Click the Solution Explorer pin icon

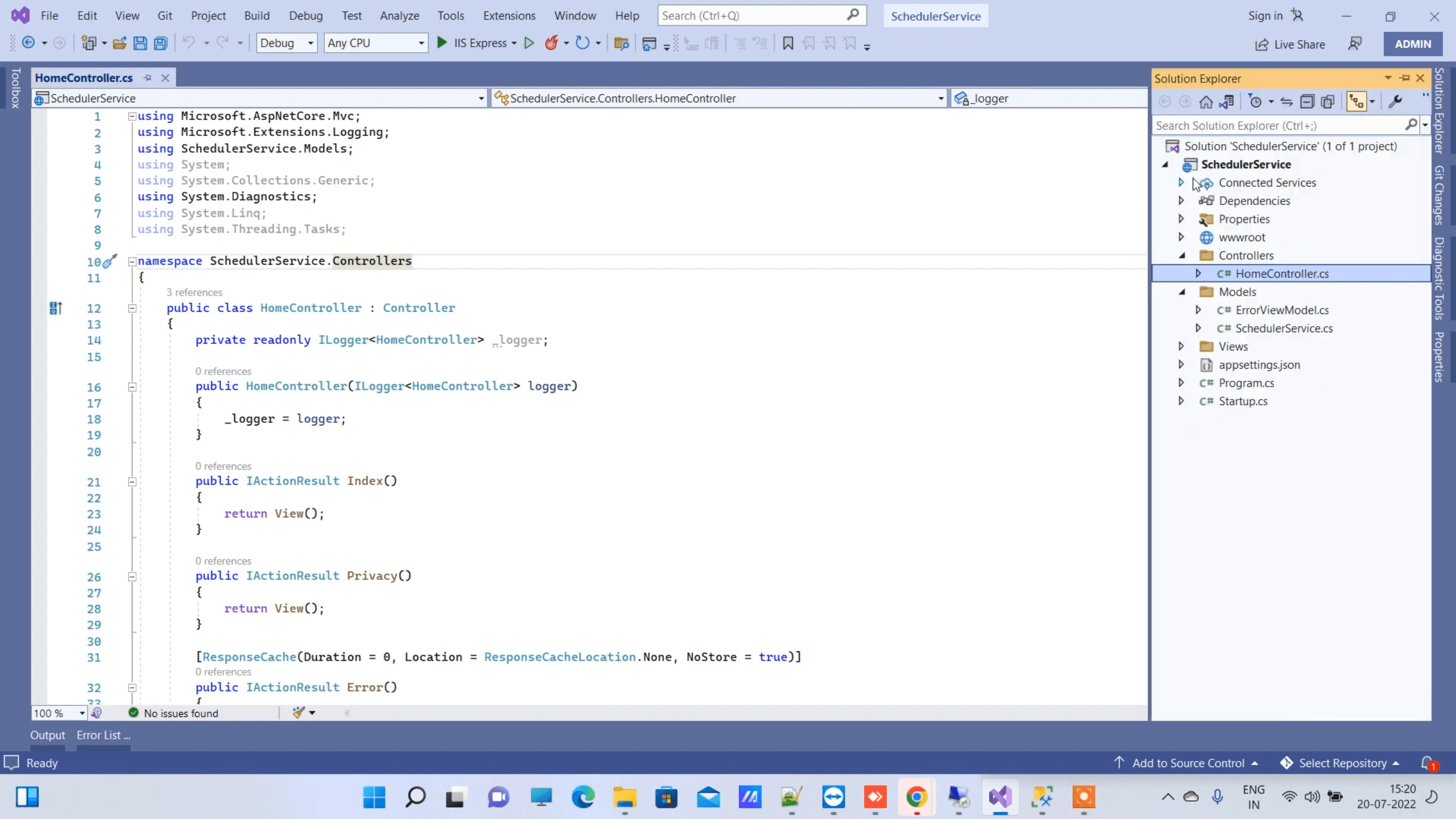1405,78
